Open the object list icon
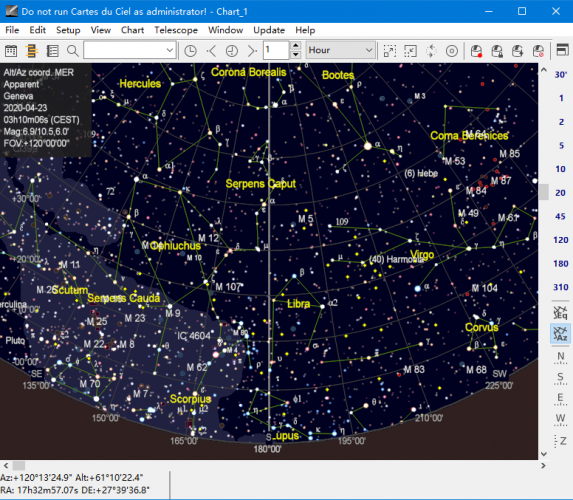 (x=52, y=51)
